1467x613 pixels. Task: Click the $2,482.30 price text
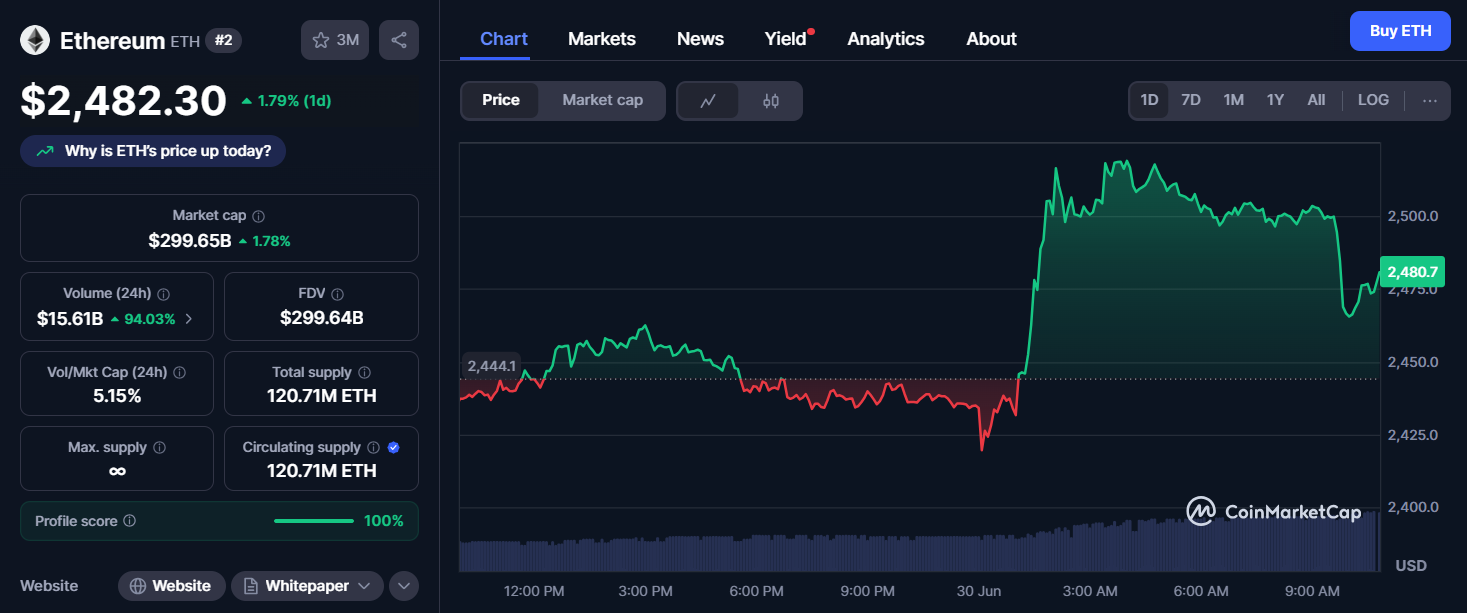click(x=124, y=101)
